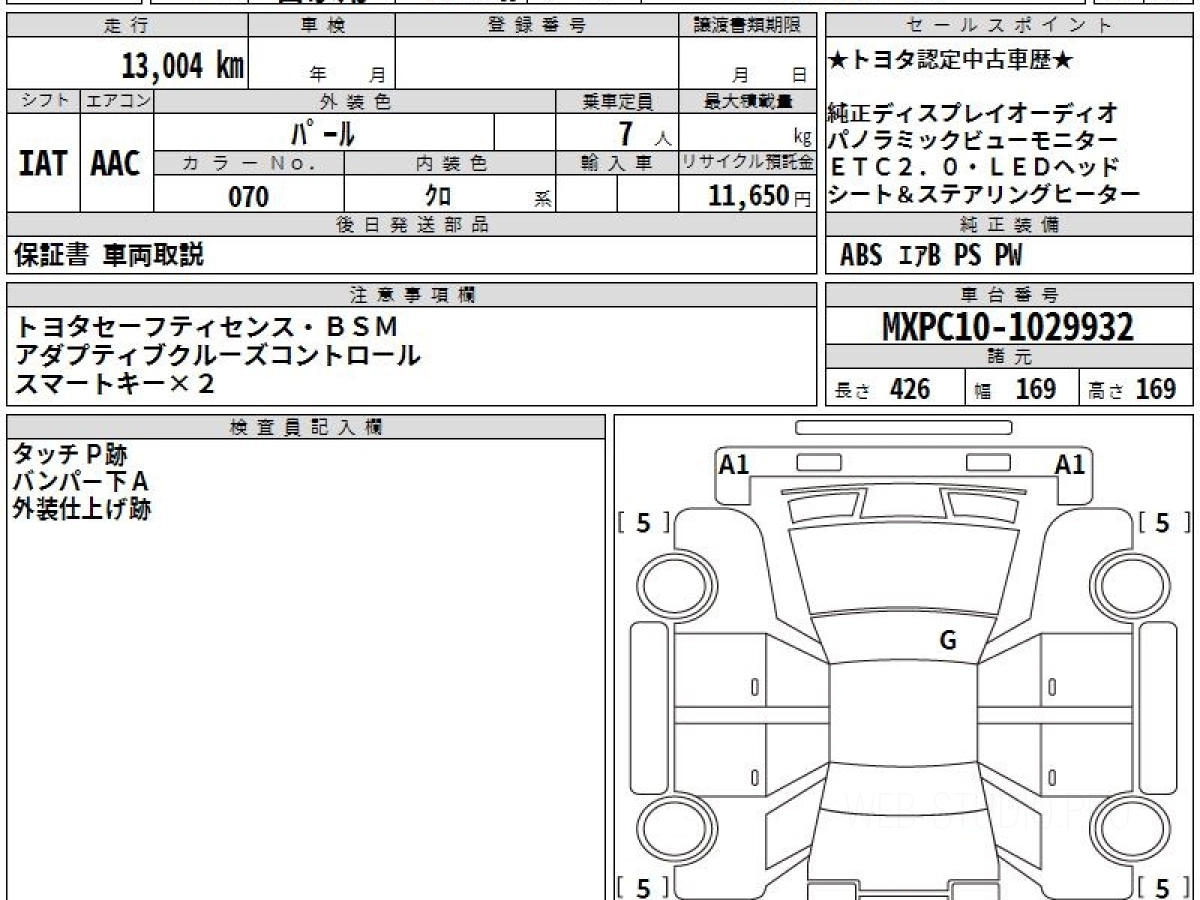Select color number 070
Image resolution: width=1200 pixels, height=900 pixels.
(248, 197)
